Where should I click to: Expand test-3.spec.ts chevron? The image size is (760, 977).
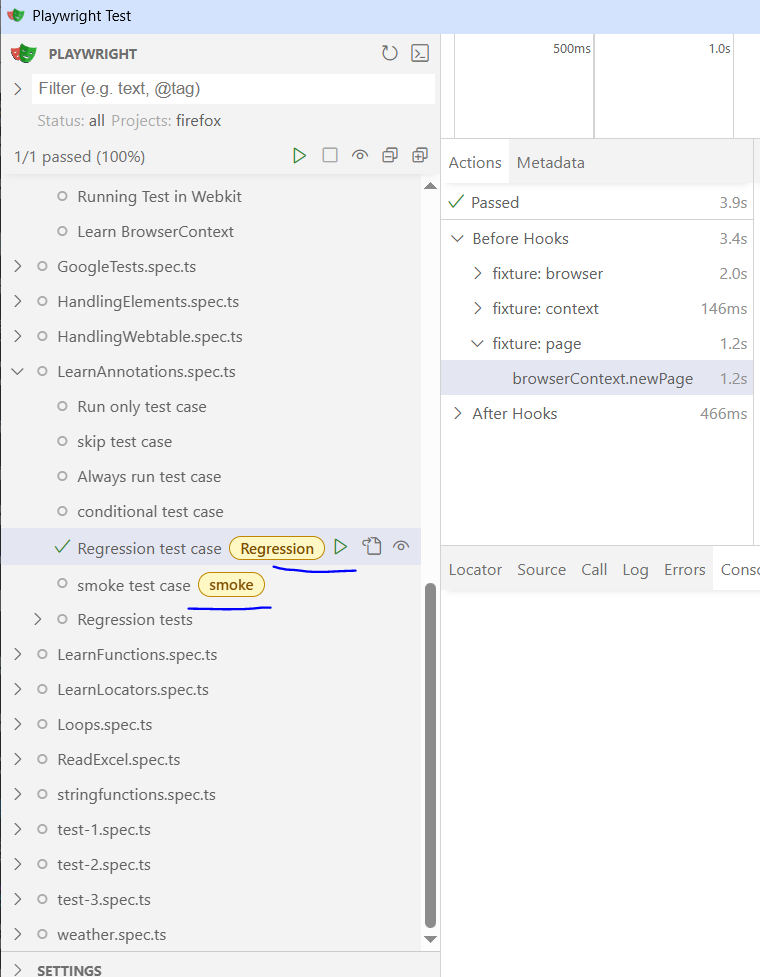click(x=17, y=898)
